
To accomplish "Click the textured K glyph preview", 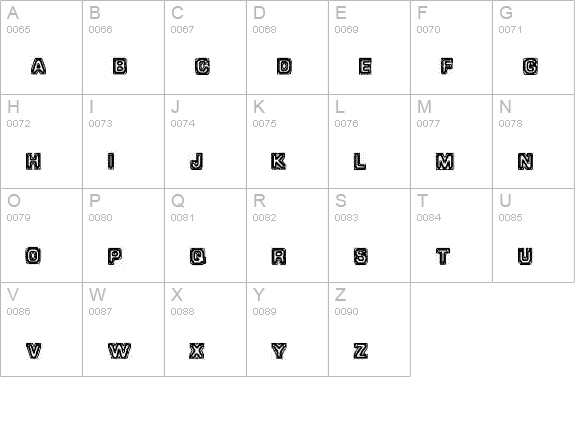I will click(x=278, y=161).
